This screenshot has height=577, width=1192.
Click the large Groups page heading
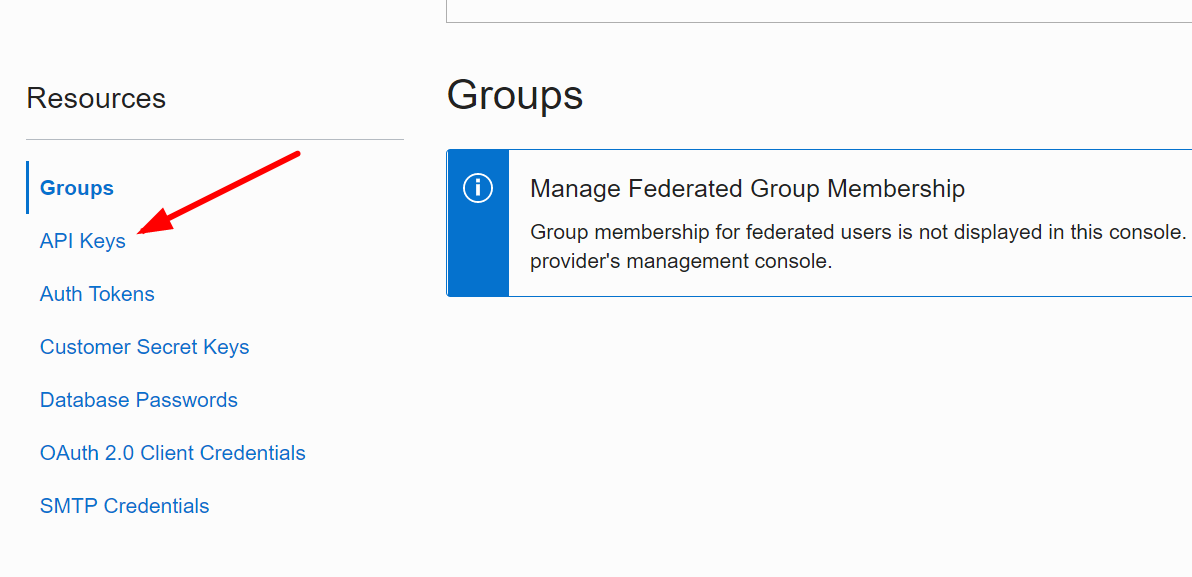pyautogui.click(x=515, y=95)
